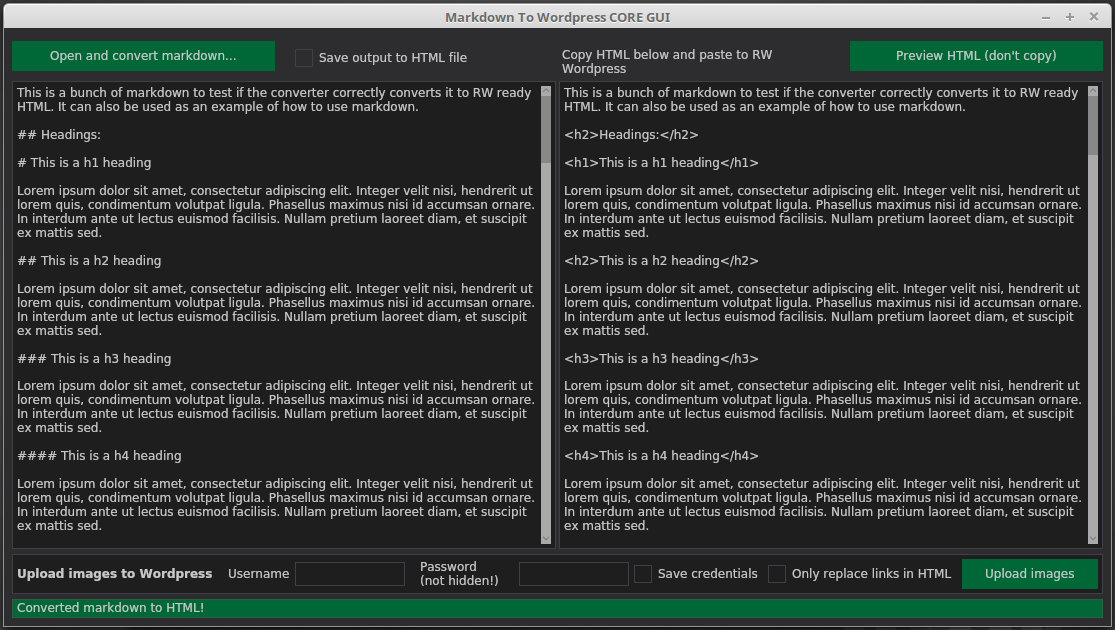Click '## Headings:' line in markdown pane
This screenshot has width=1115, height=630.
pos(59,134)
